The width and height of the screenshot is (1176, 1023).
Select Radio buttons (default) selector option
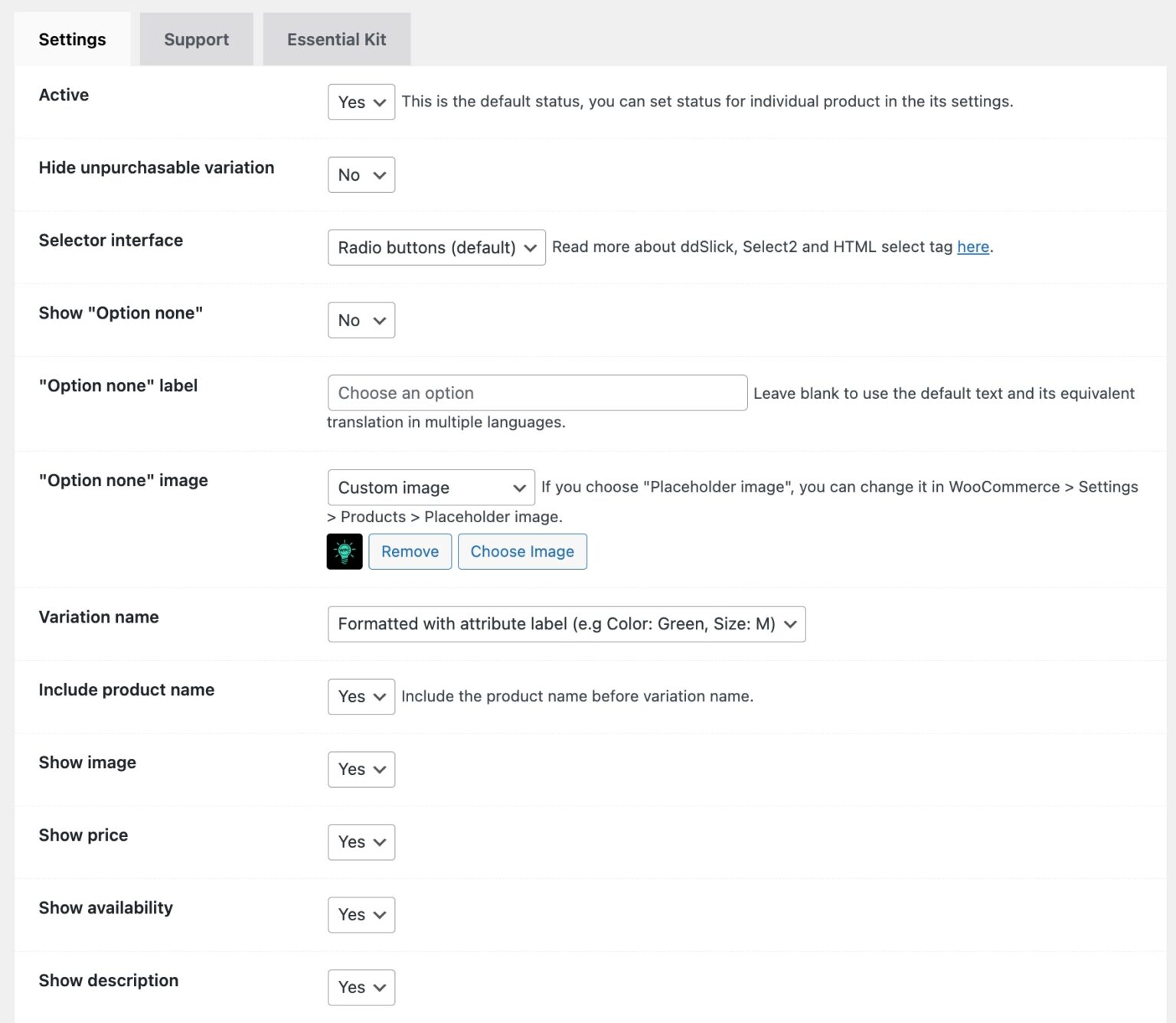(436, 247)
